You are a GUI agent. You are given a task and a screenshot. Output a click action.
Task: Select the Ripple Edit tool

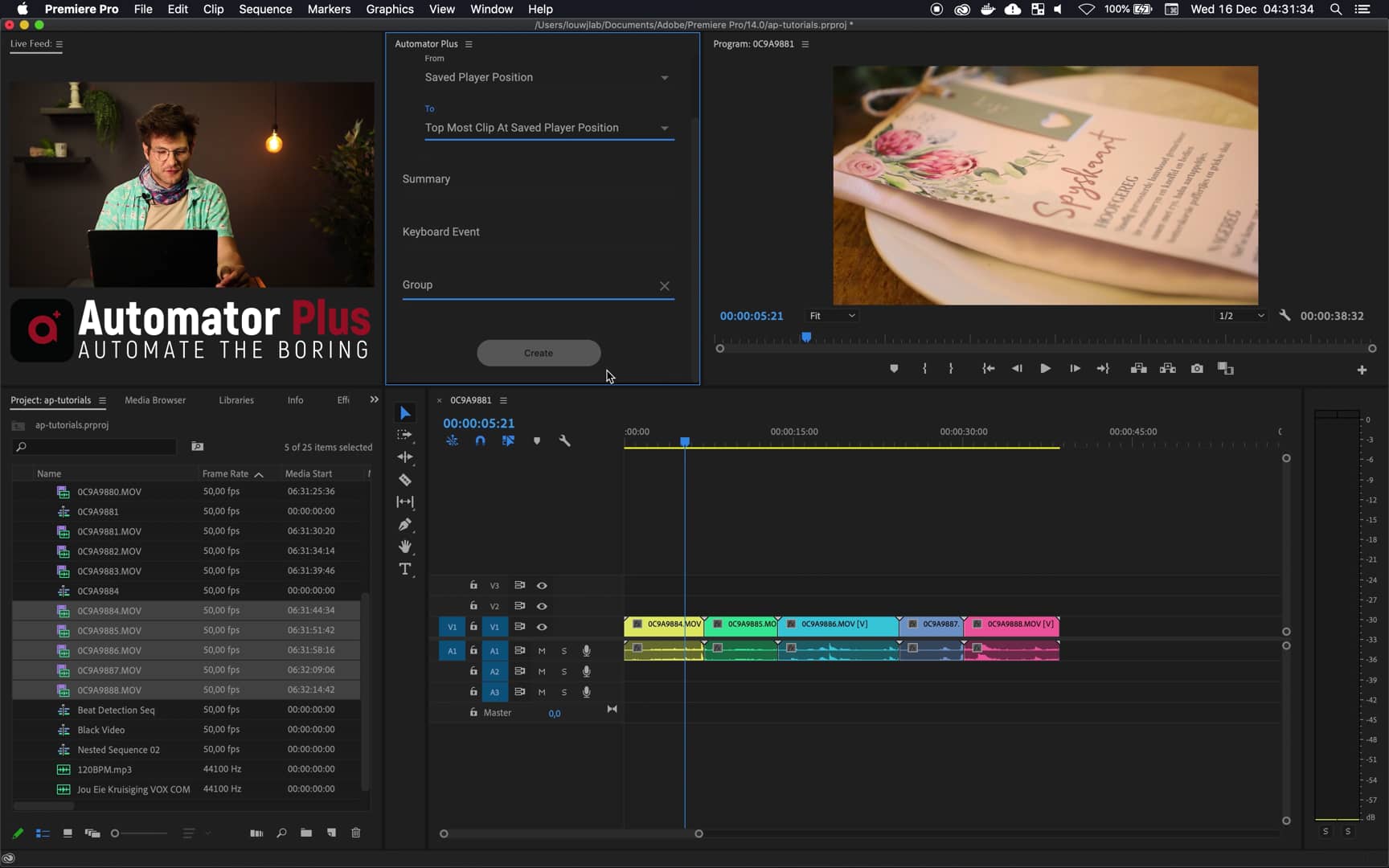click(x=405, y=457)
